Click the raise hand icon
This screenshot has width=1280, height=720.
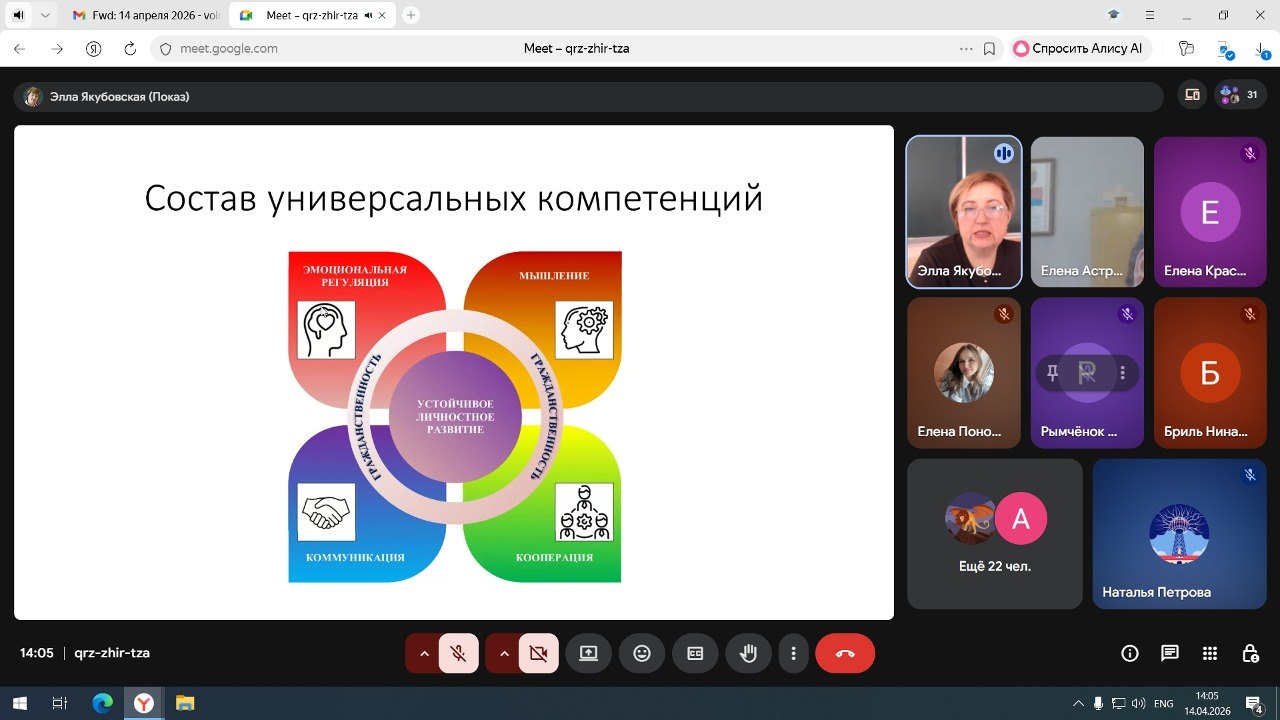[748, 653]
